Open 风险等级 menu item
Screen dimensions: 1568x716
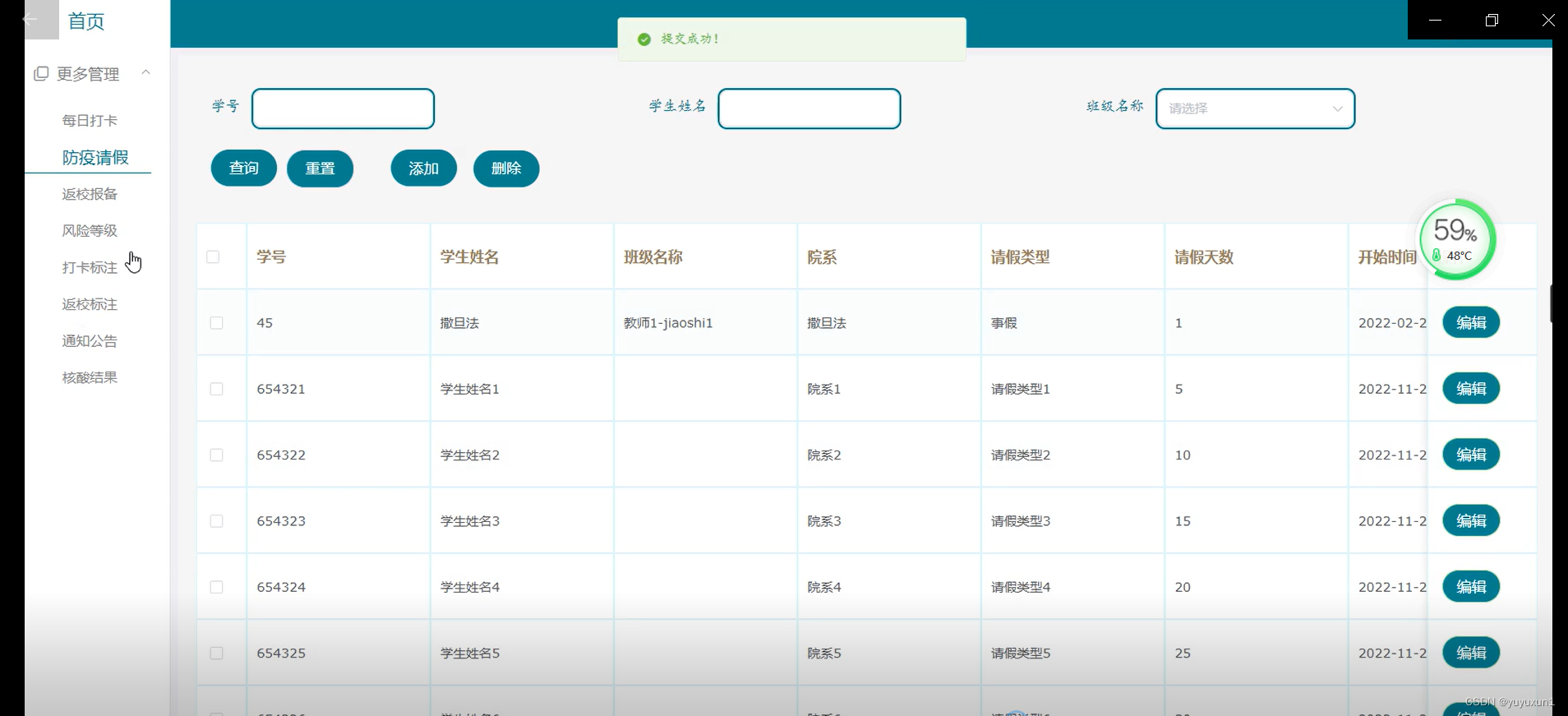(x=90, y=230)
